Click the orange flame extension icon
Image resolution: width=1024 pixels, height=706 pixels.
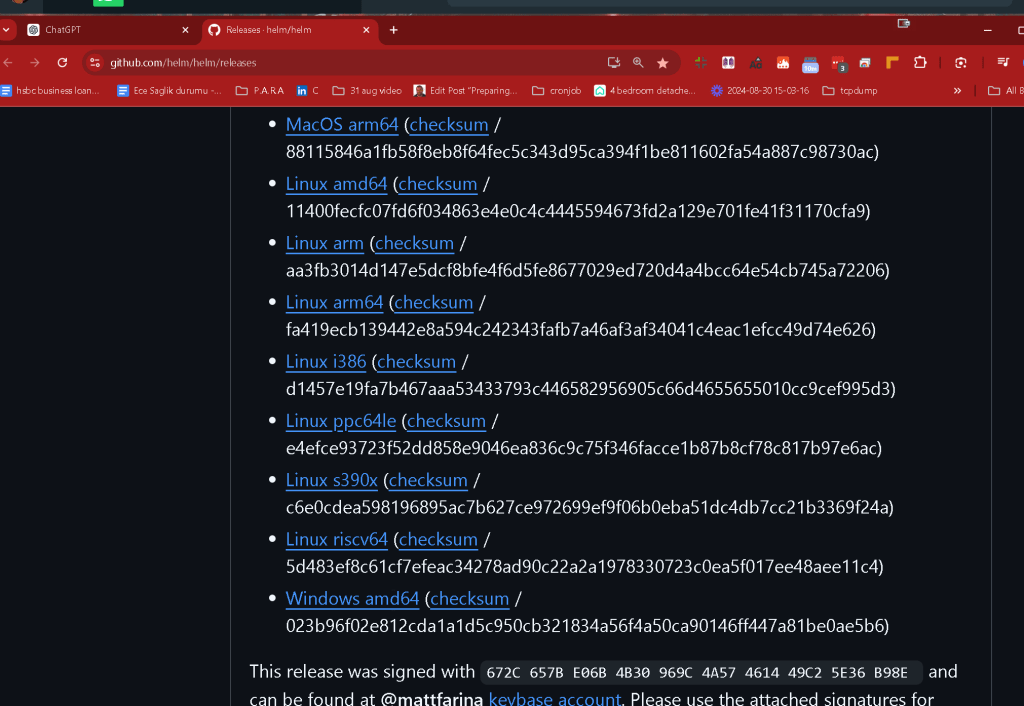(x=782, y=63)
